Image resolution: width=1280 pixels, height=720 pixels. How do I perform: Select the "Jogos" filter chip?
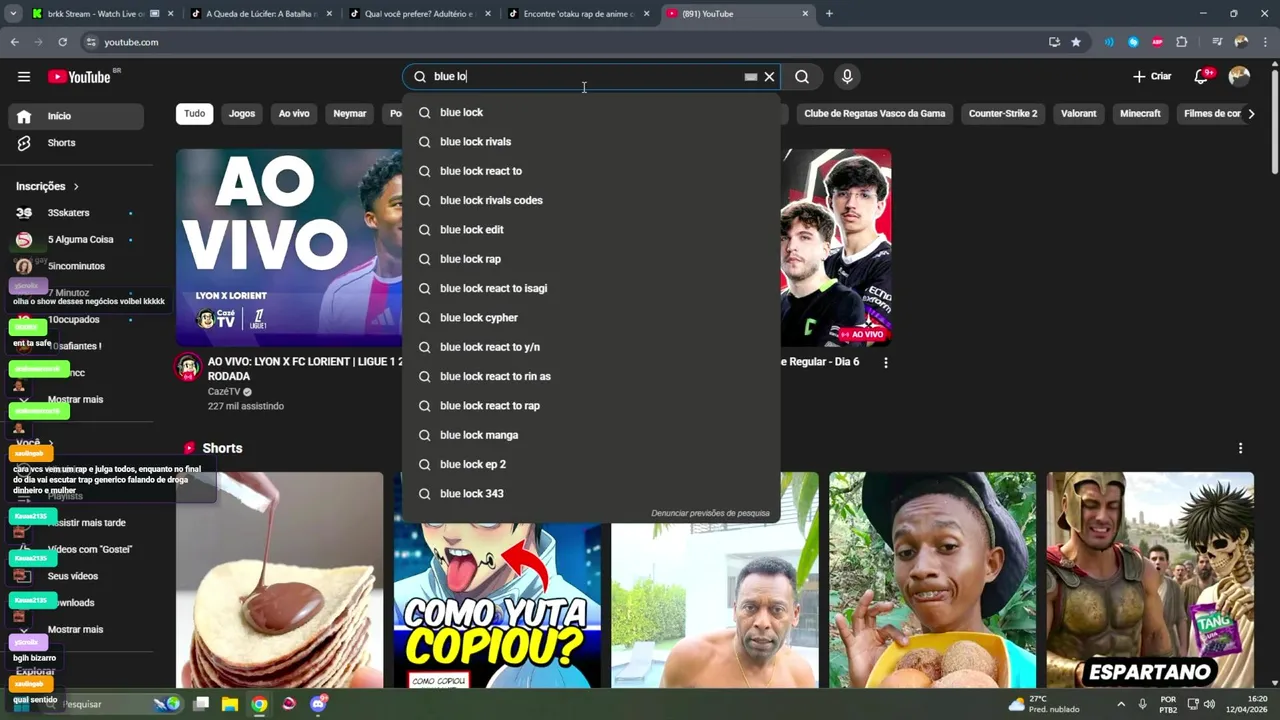(242, 113)
